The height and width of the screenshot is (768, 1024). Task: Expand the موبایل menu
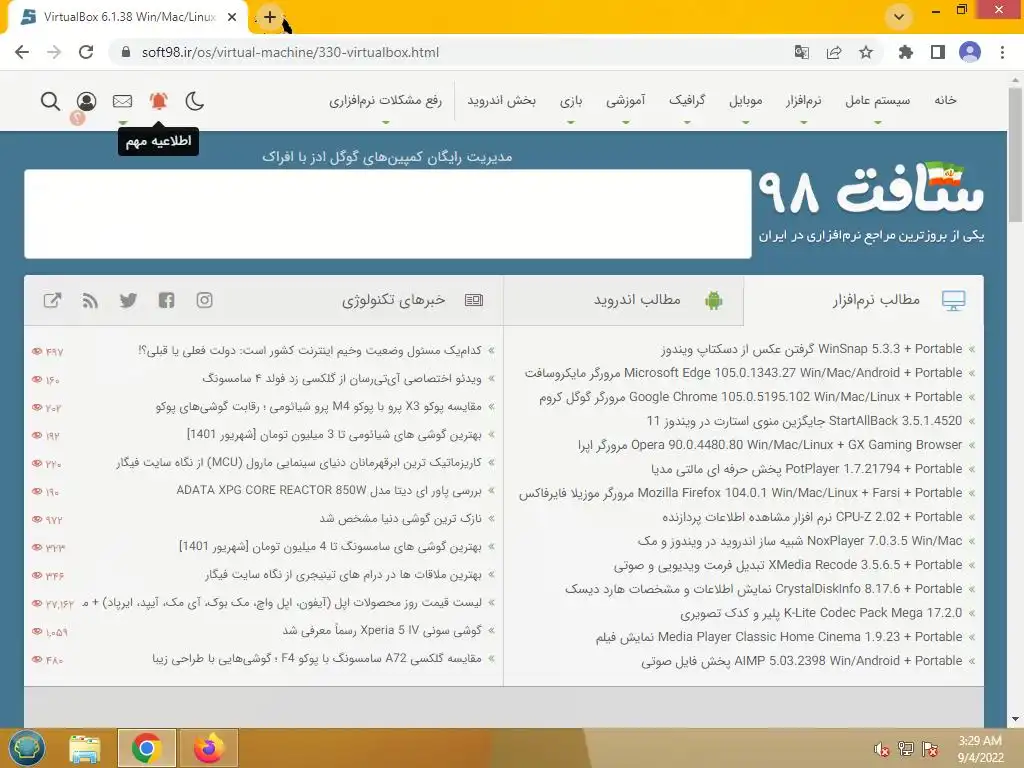pyautogui.click(x=746, y=100)
